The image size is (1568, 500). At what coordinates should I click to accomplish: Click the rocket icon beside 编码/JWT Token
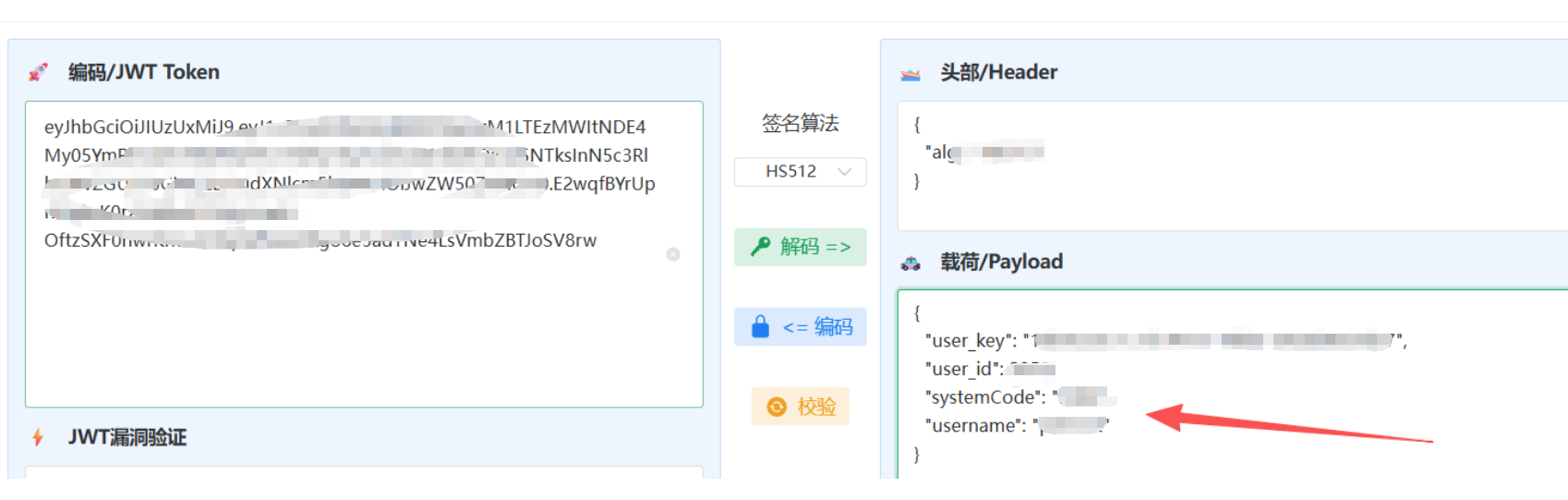click(38, 72)
